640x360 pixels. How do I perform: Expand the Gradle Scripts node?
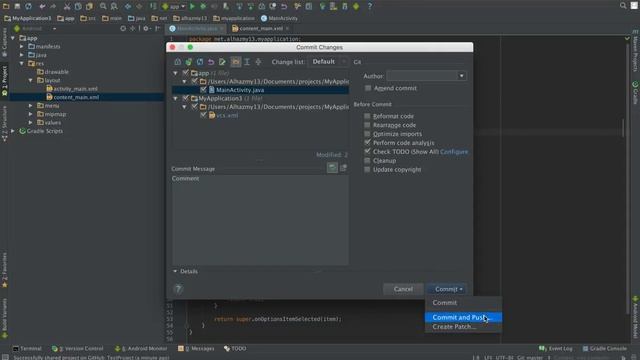pyautogui.click(x=13, y=131)
